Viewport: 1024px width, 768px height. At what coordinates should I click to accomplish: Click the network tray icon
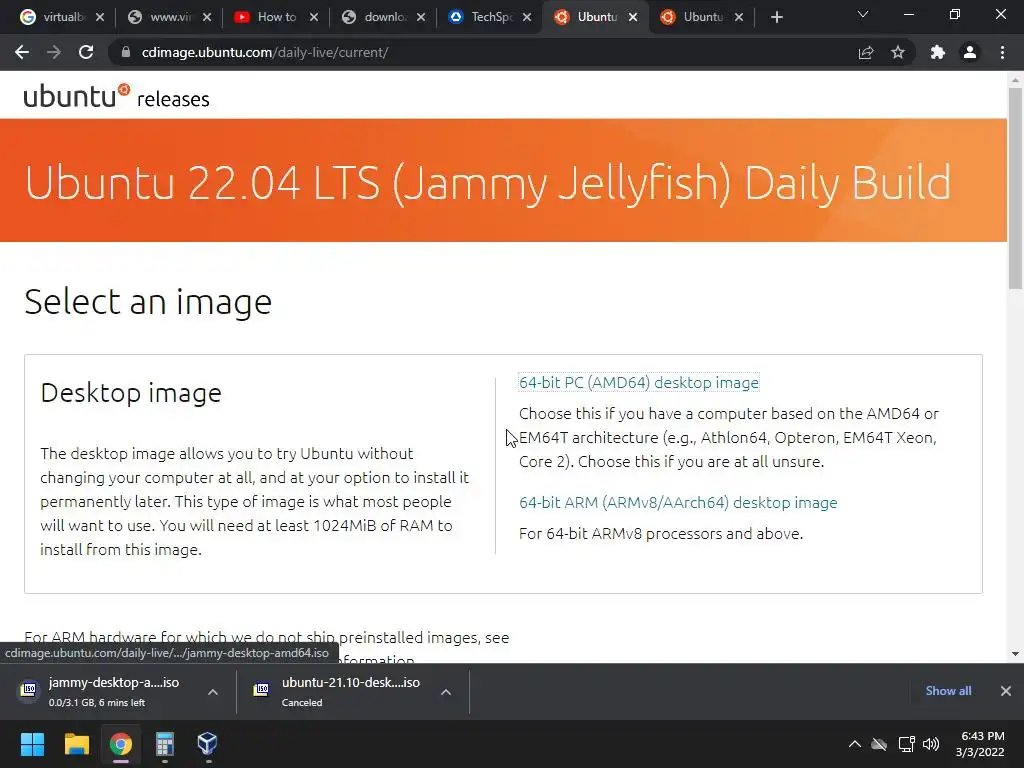(x=906, y=744)
